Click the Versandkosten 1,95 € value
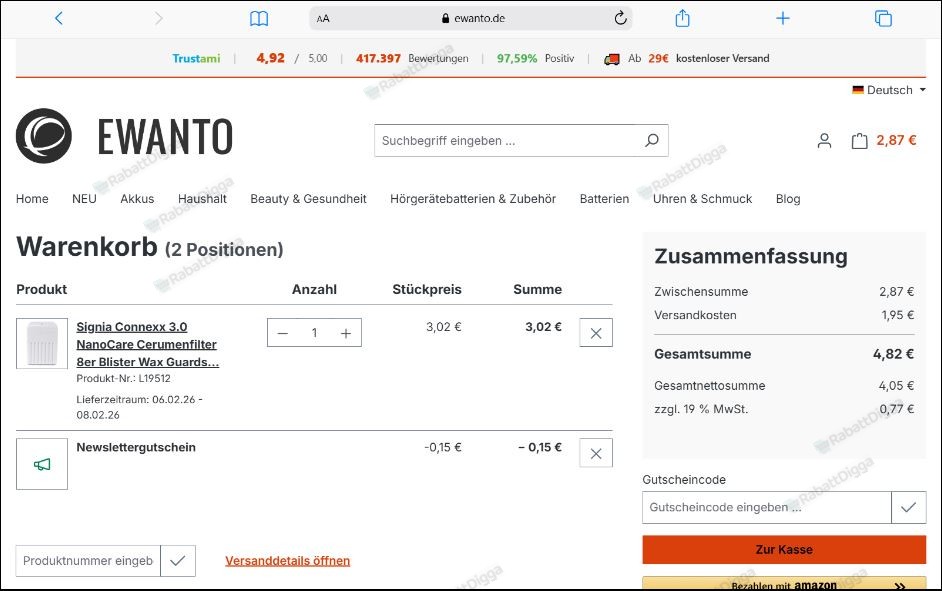Image resolution: width=942 pixels, height=591 pixels. [898, 315]
